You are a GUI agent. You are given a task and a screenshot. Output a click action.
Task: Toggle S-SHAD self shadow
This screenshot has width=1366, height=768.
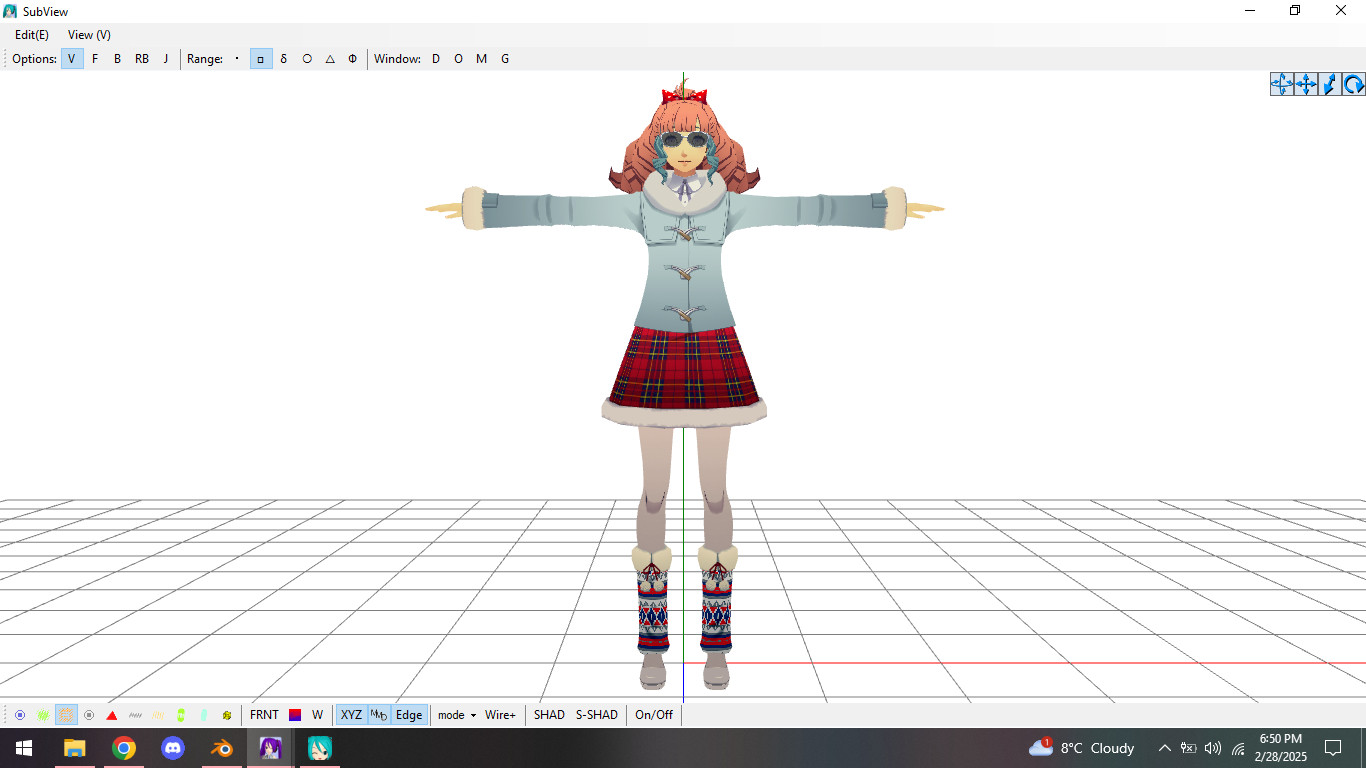click(597, 715)
